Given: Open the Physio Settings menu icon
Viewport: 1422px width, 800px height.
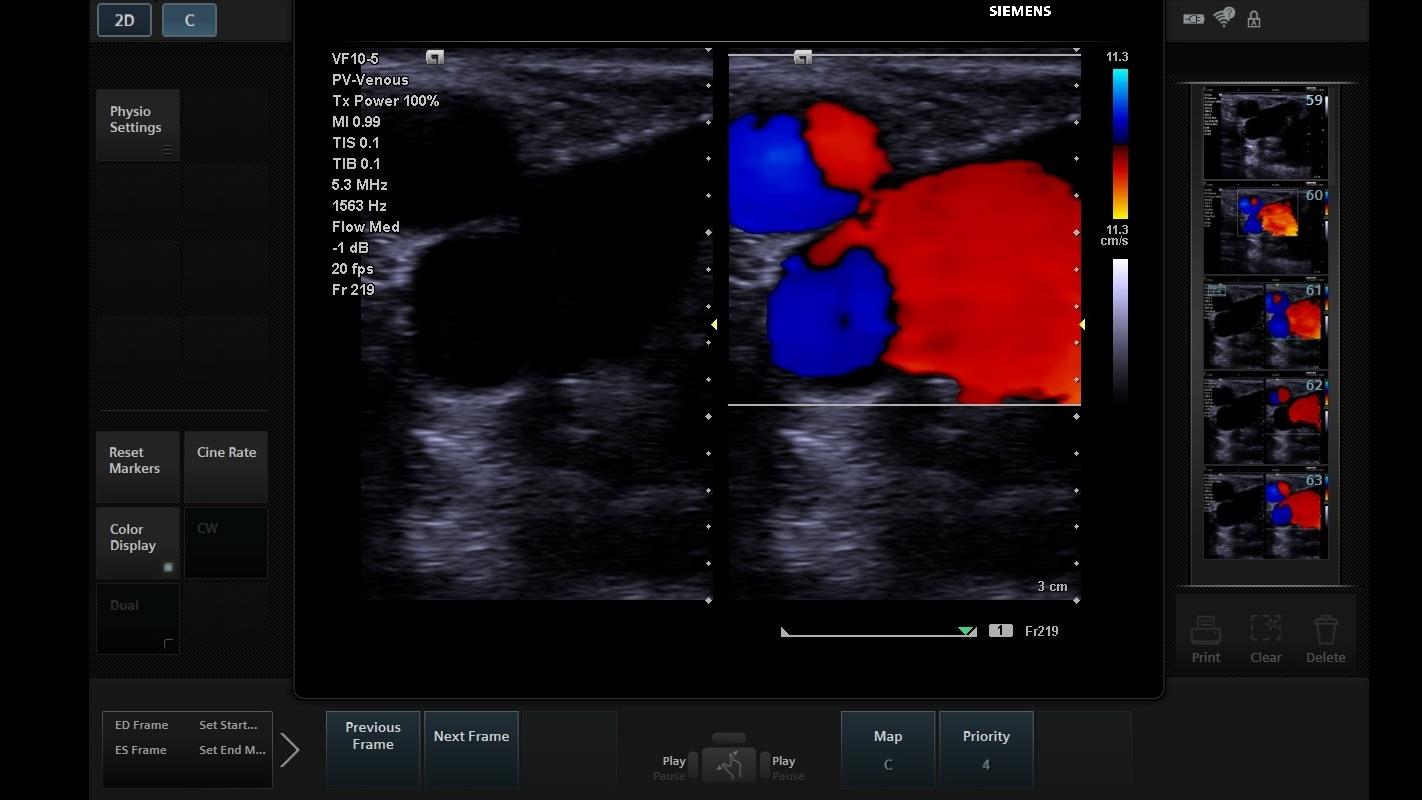Looking at the screenshot, I should tap(167, 148).
